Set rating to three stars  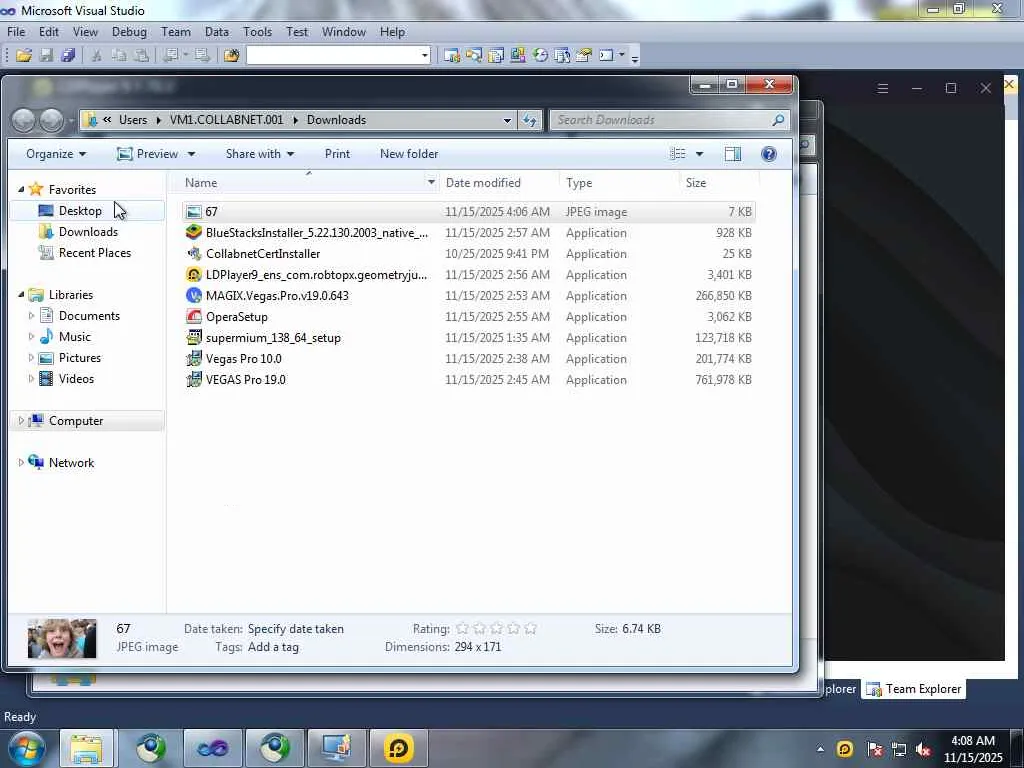click(496, 628)
